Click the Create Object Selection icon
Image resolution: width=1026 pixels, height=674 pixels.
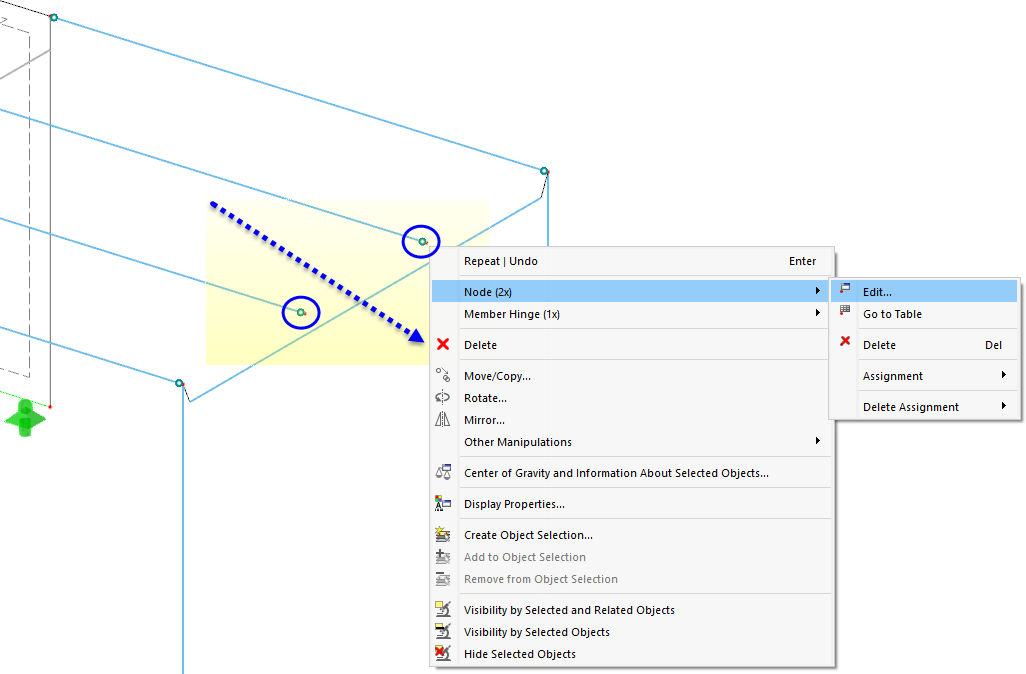pyautogui.click(x=443, y=534)
